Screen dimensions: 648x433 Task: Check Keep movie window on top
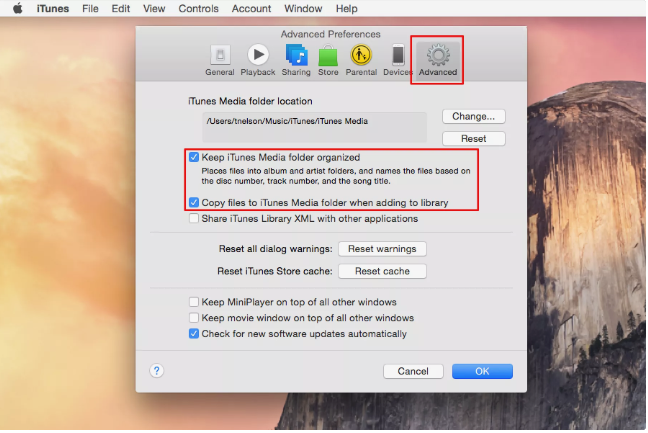[194, 318]
